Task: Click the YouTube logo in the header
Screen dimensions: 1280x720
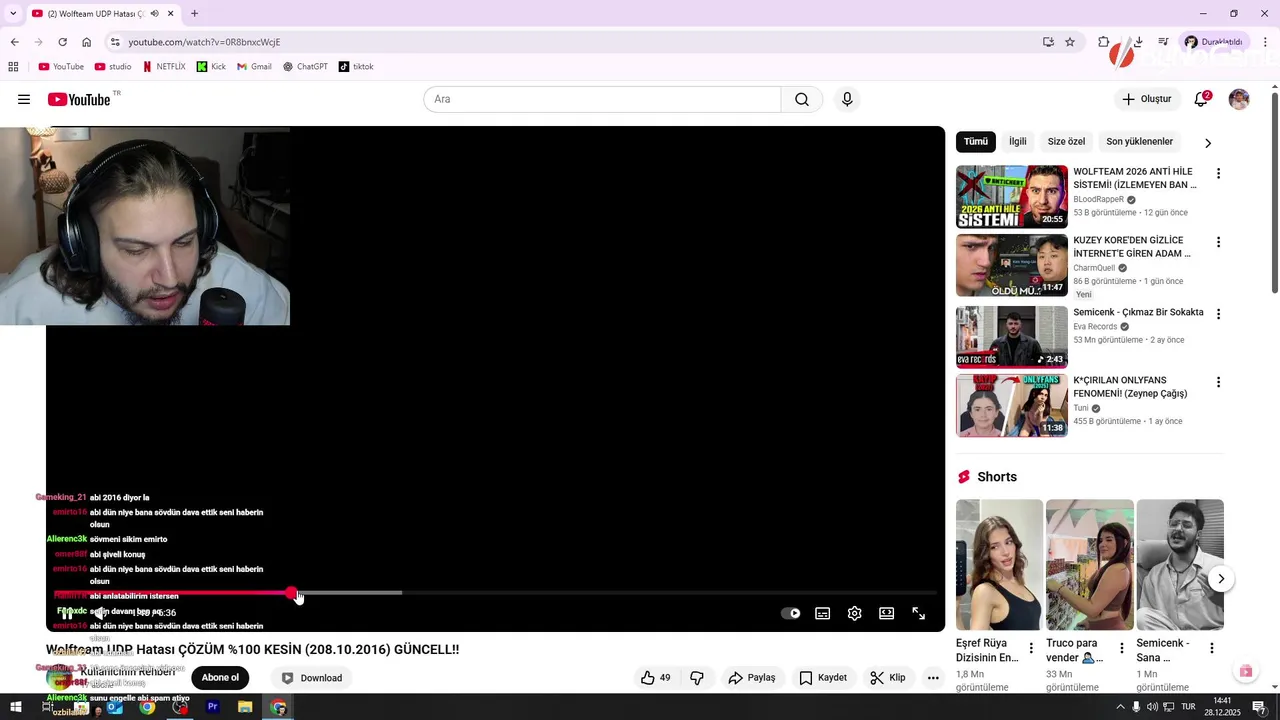Action: pos(79,99)
